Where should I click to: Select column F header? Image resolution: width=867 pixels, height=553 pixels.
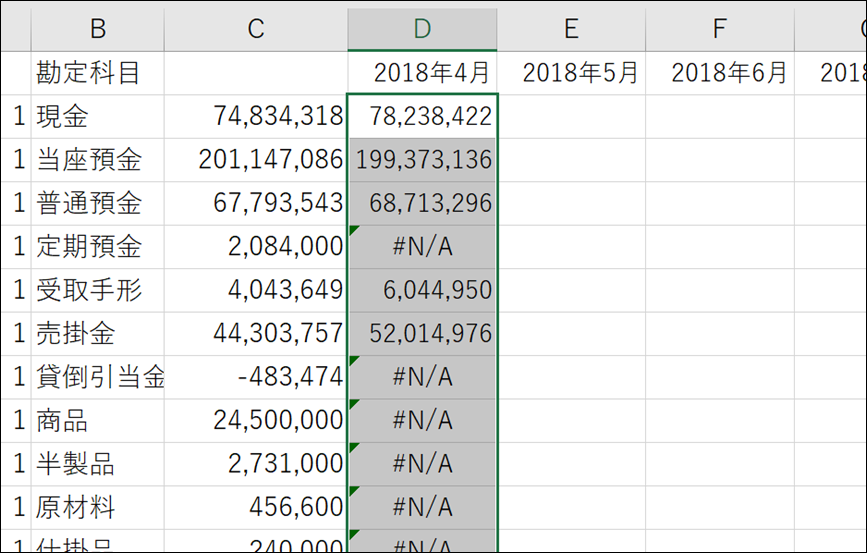pos(720,29)
